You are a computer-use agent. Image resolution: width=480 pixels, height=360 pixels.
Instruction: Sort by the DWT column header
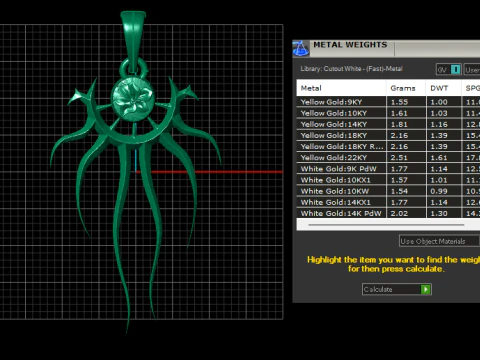tap(443, 88)
